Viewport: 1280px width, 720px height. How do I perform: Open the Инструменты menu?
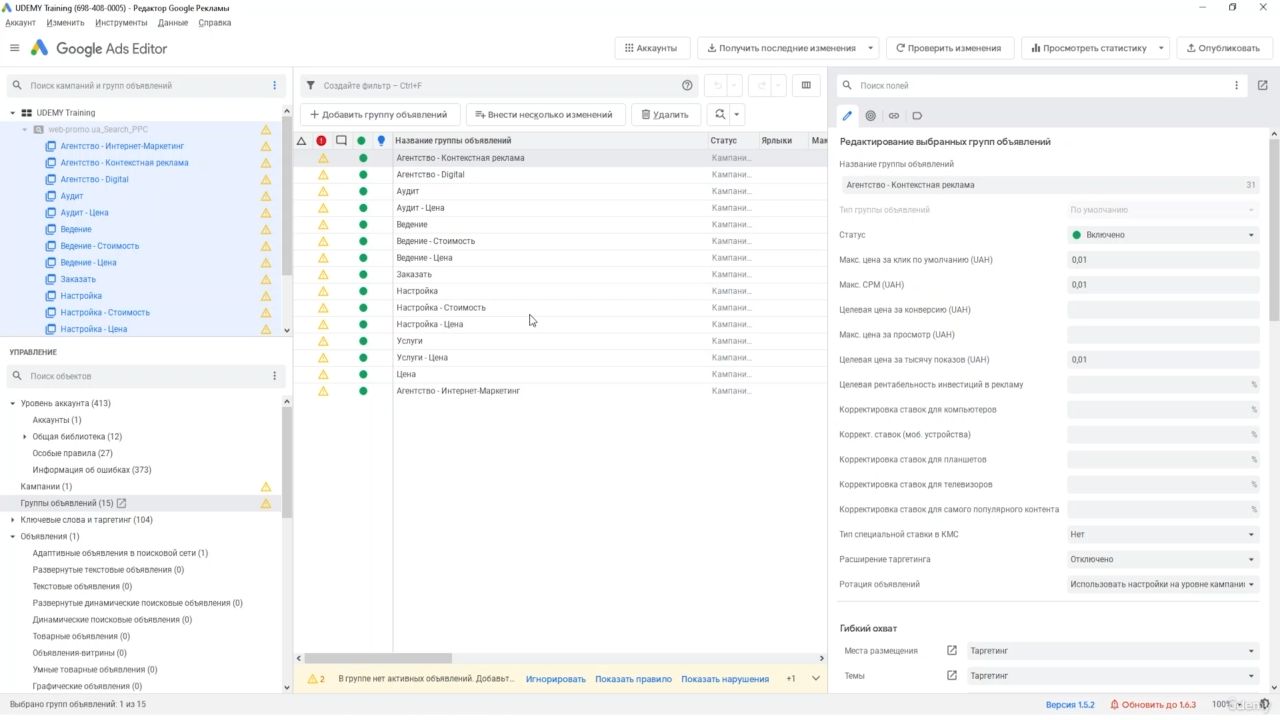tap(121, 23)
